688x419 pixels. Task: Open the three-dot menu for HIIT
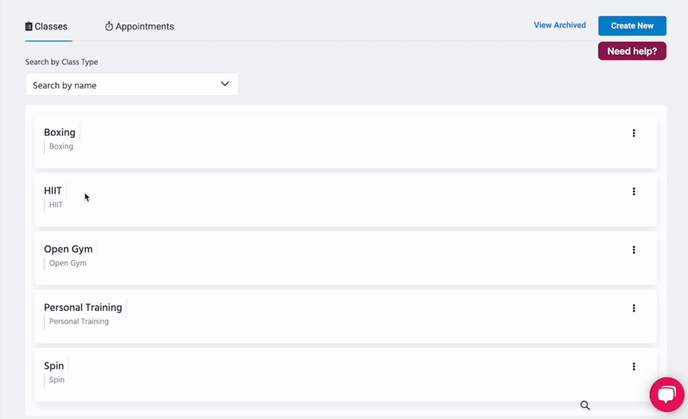pos(633,192)
